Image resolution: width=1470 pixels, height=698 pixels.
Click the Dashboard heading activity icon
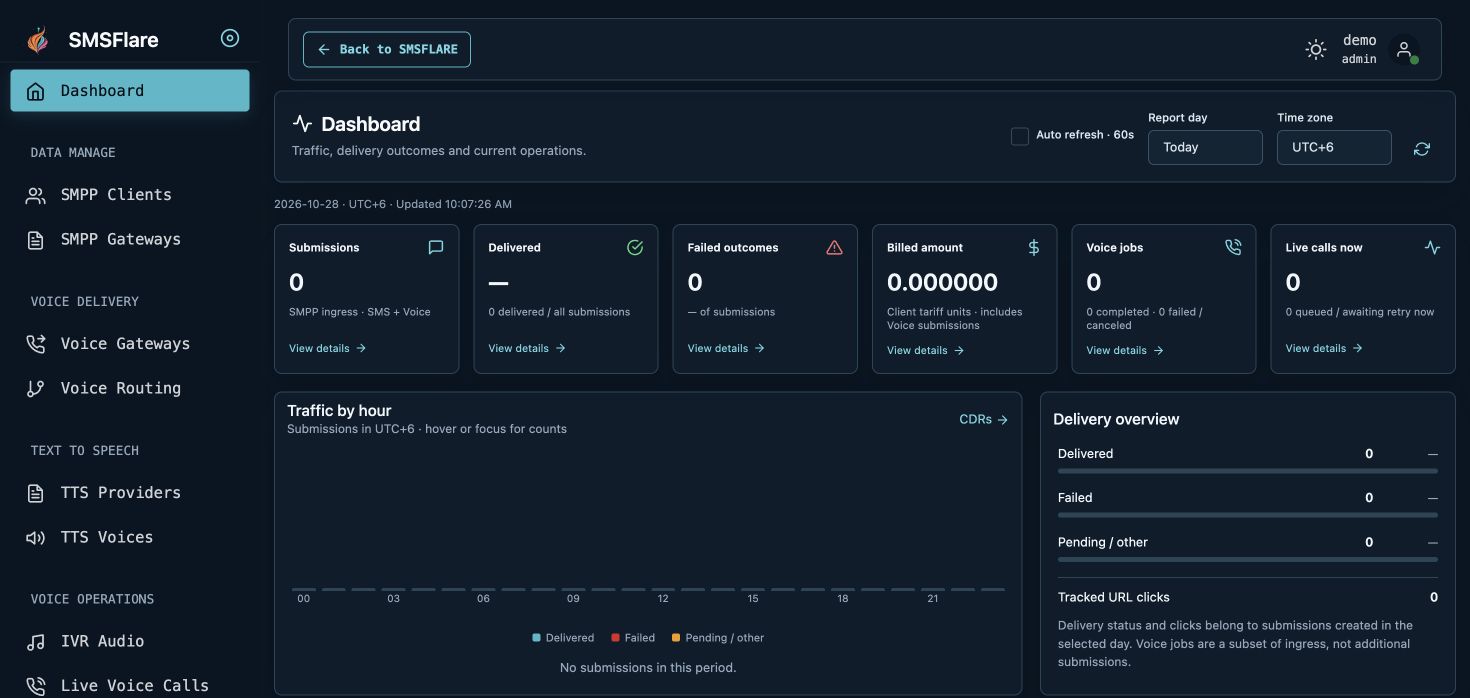pos(302,124)
